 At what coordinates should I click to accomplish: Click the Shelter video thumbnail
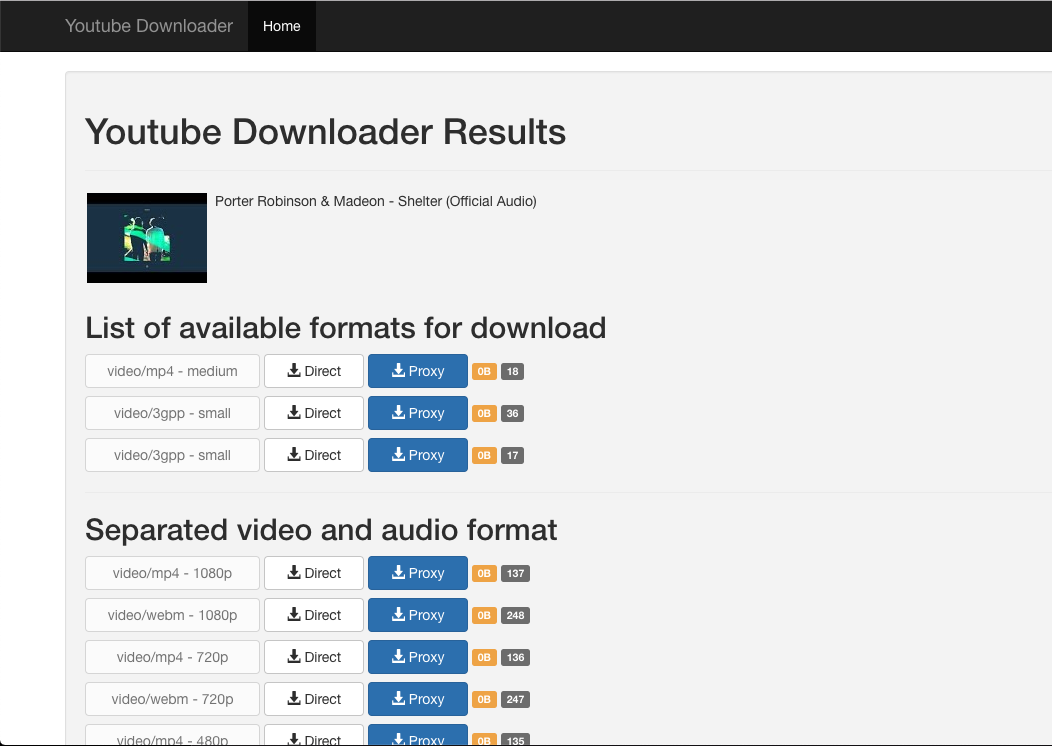point(147,237)
